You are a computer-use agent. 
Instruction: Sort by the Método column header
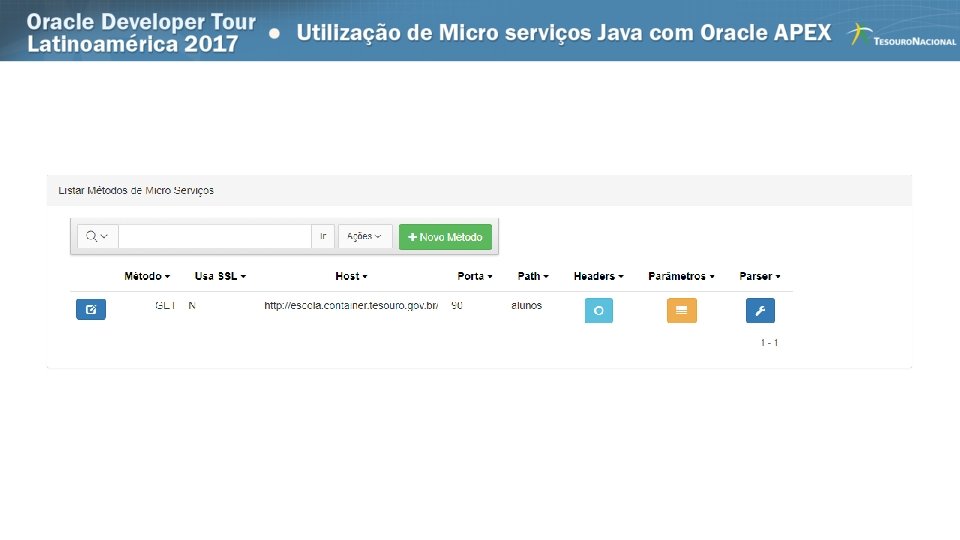click(x=147, y=276)
